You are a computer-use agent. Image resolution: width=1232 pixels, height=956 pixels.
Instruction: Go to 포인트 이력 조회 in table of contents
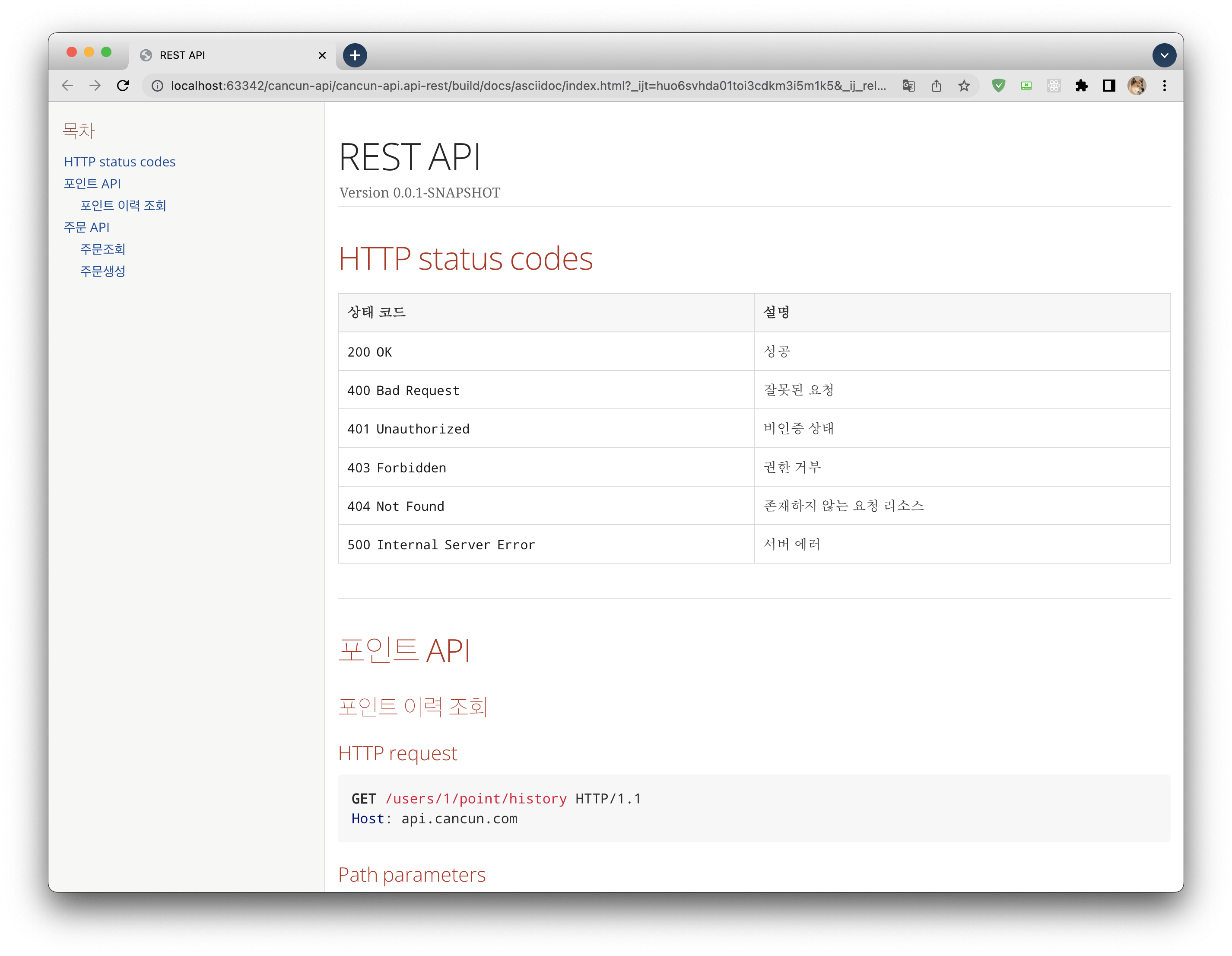(123, 205)
